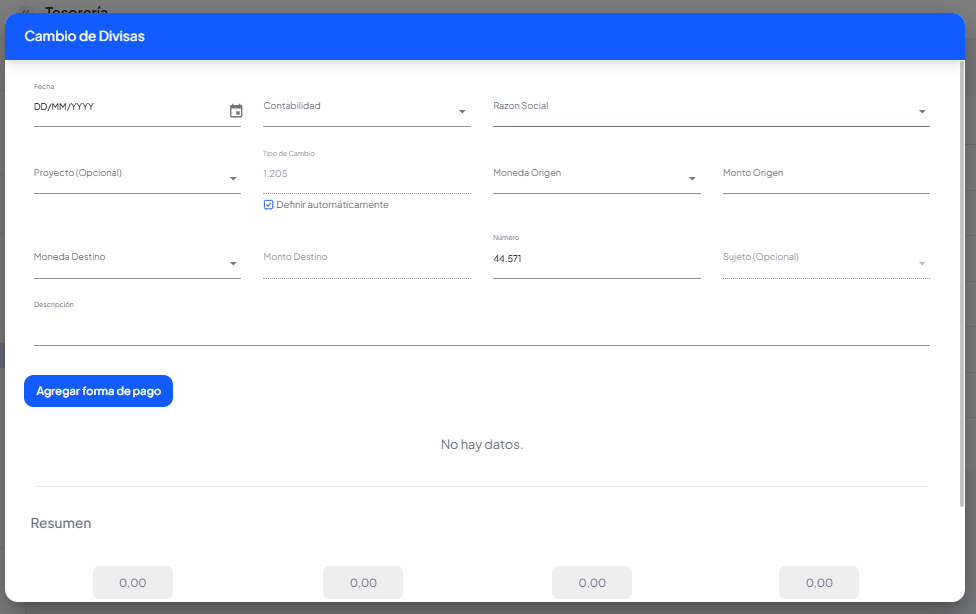This screenshot has height=614, width=976.
Task: Click the Descripción text field
Action: coord(480,328)
